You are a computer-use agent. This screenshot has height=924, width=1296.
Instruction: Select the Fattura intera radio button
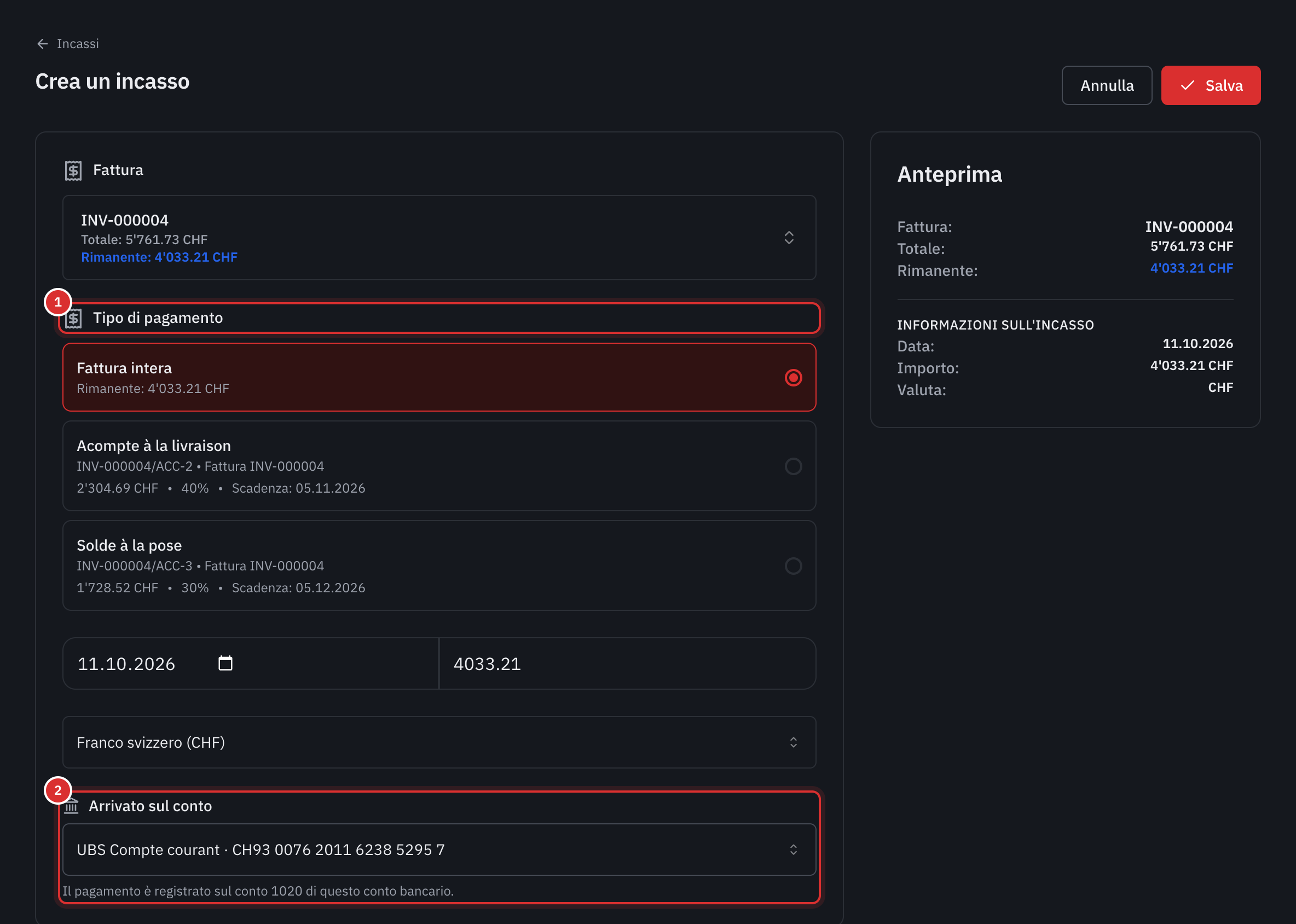coord(793,378)
